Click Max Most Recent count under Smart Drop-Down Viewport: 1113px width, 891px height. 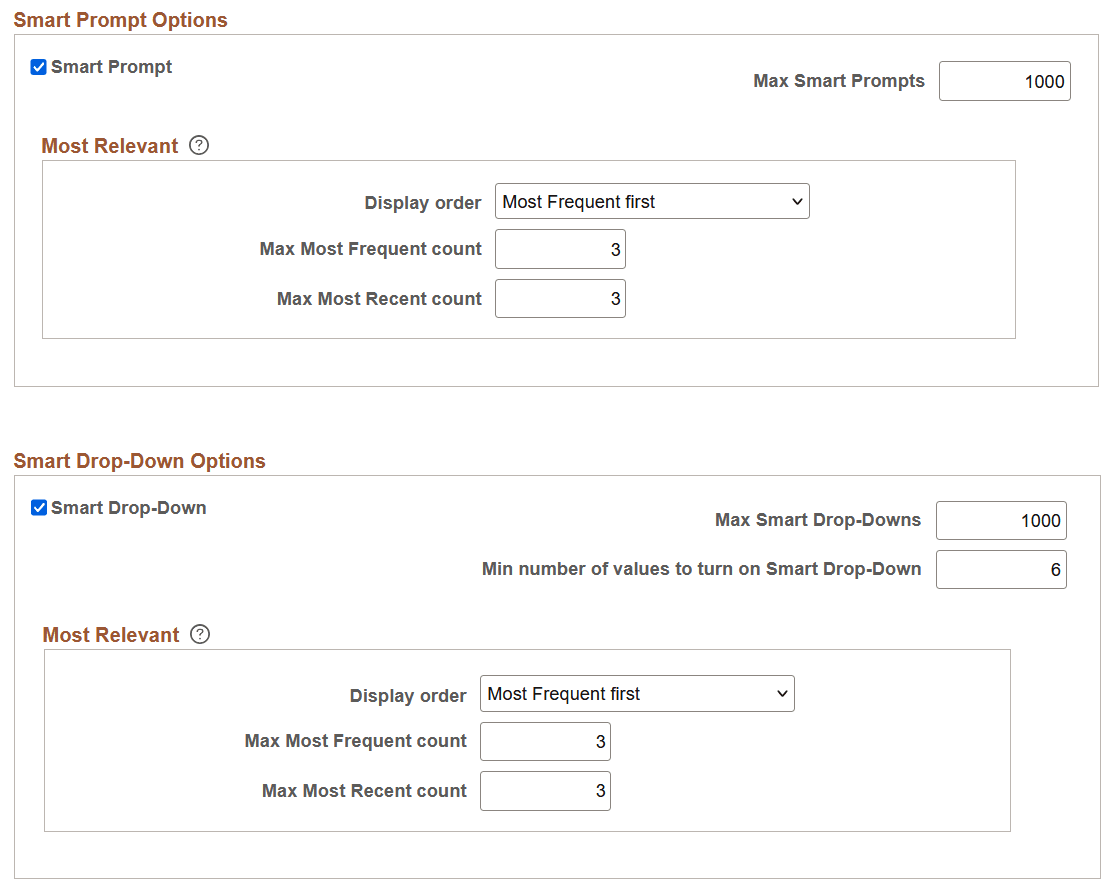point(545,790)
